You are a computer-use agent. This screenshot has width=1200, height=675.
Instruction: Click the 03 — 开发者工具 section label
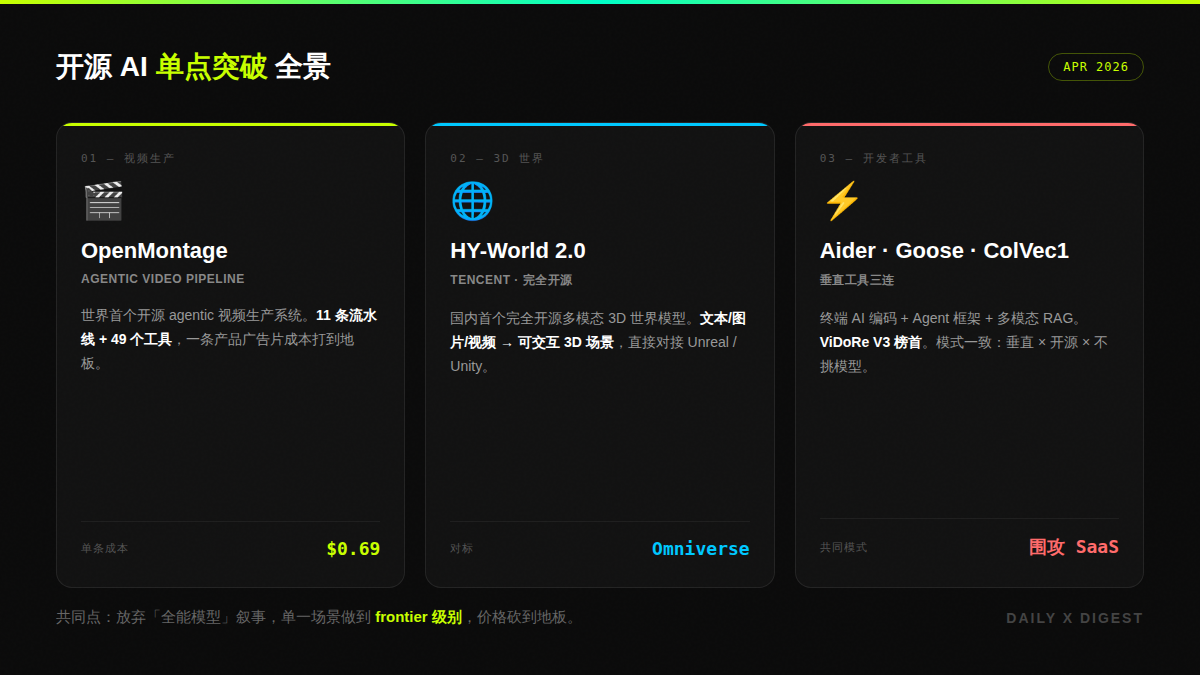coord(872,157)
